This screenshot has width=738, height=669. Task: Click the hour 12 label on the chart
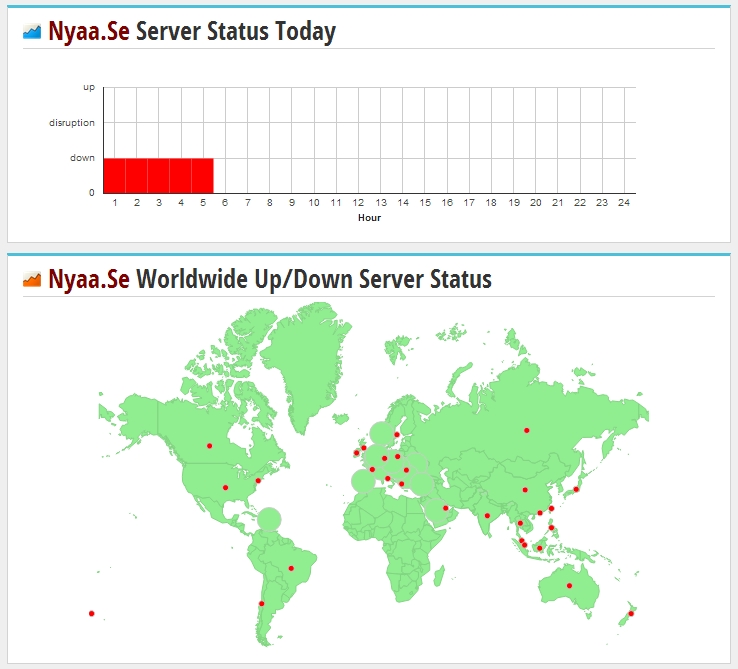point(358,202)
